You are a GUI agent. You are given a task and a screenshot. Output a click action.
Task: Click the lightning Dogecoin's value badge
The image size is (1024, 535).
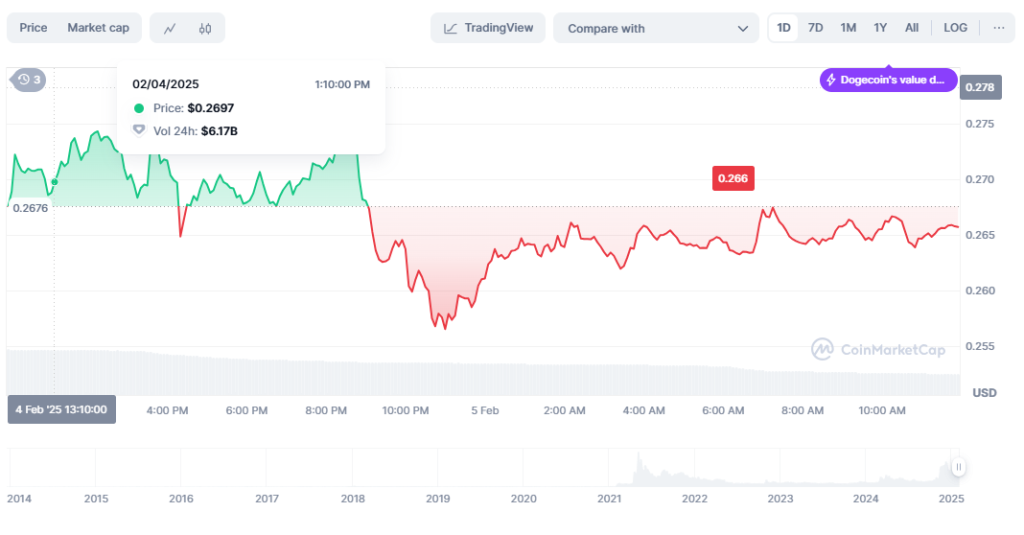coord(888,80)
